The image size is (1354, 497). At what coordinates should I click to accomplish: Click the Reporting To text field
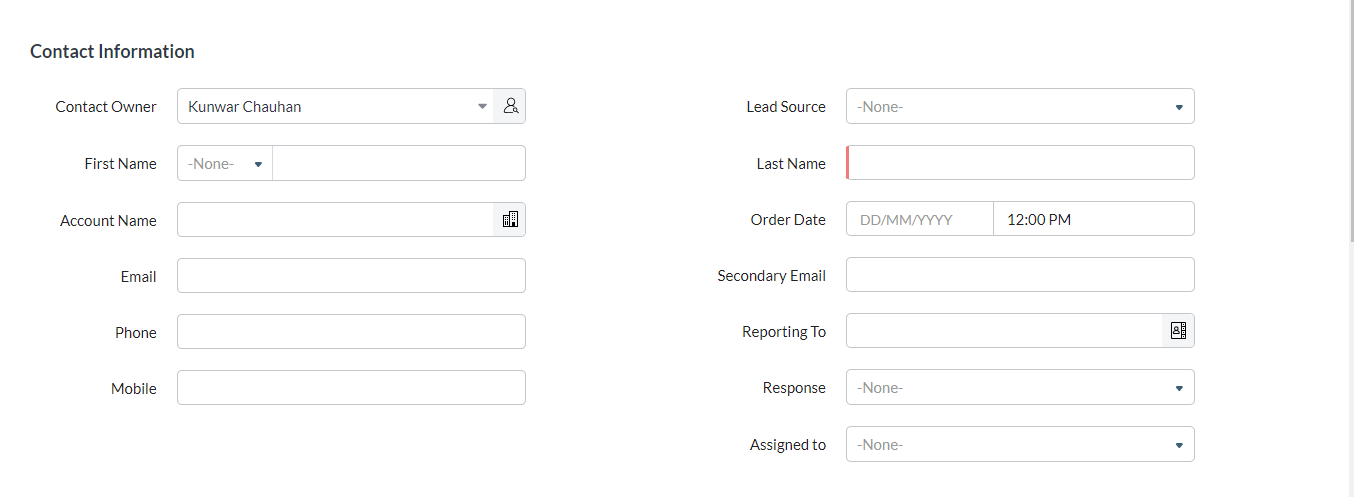[x=1004, y=331]
